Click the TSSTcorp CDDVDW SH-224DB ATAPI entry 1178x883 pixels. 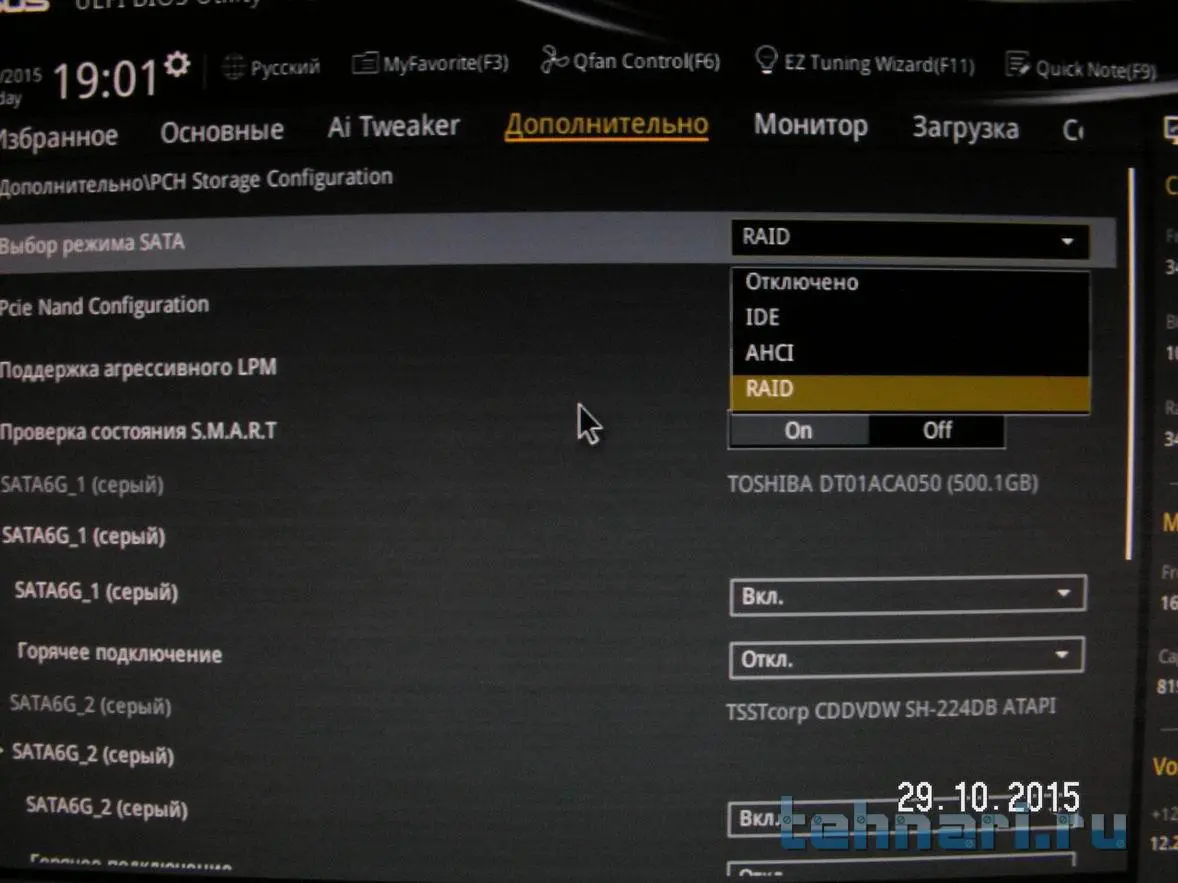tap(891, 709)
